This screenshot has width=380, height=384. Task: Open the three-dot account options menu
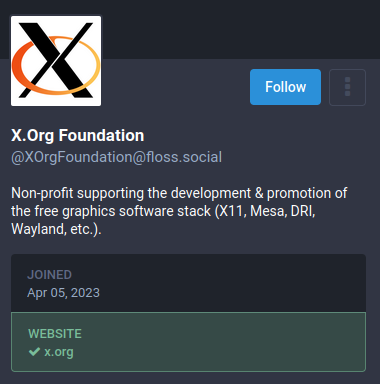point(347,87)
